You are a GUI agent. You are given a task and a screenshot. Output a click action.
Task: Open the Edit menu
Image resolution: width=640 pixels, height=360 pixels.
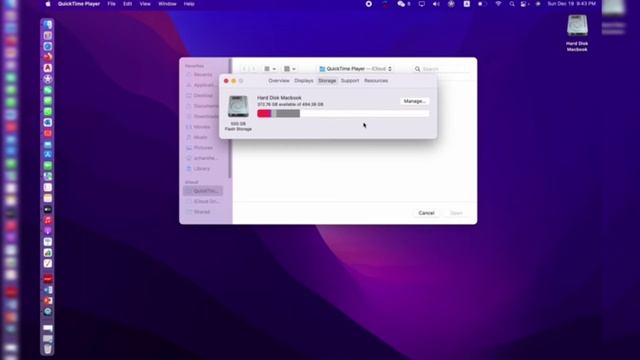pyautogui.click(x=128, y=4)
